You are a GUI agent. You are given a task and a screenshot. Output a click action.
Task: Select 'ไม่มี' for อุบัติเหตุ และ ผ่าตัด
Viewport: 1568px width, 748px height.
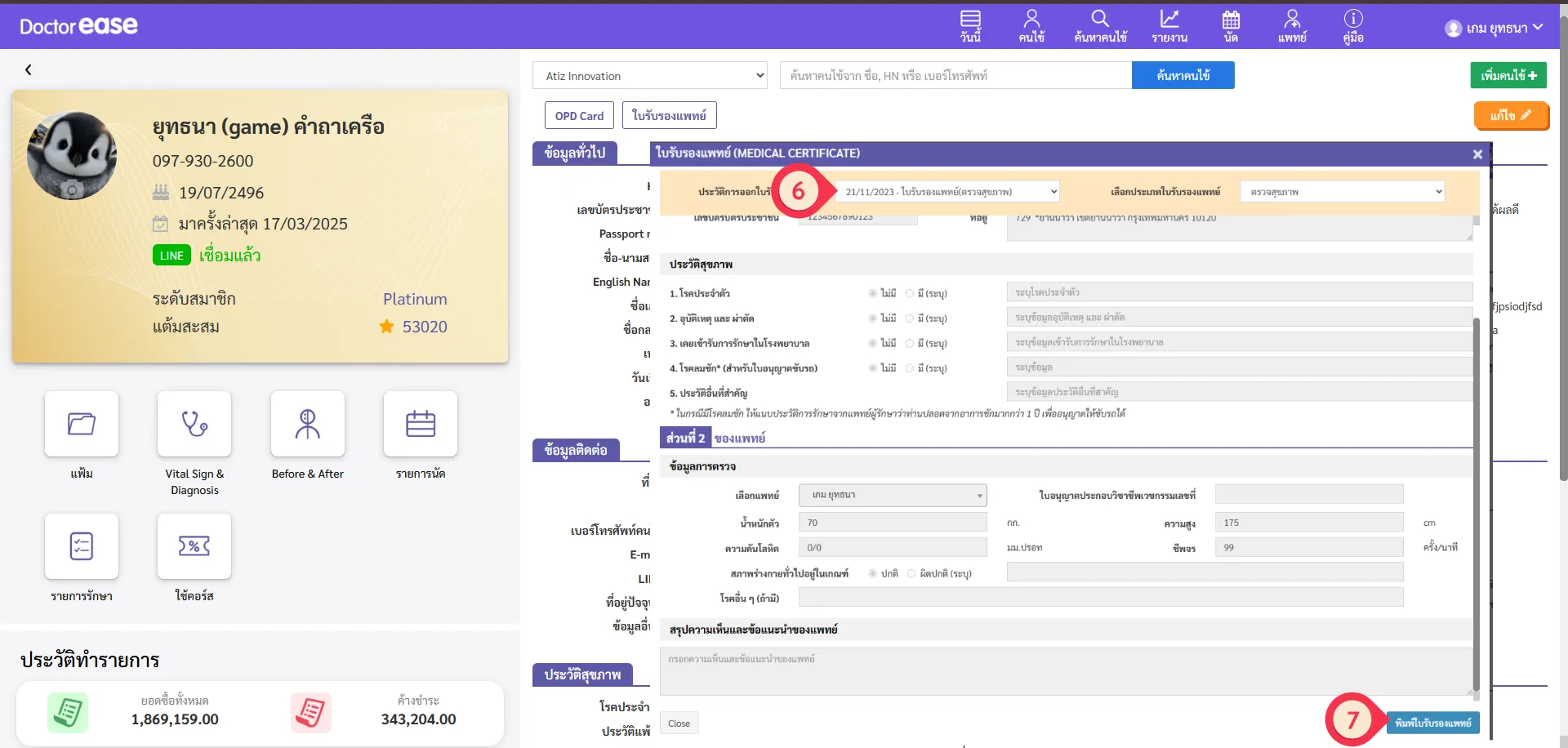point(873,318)
